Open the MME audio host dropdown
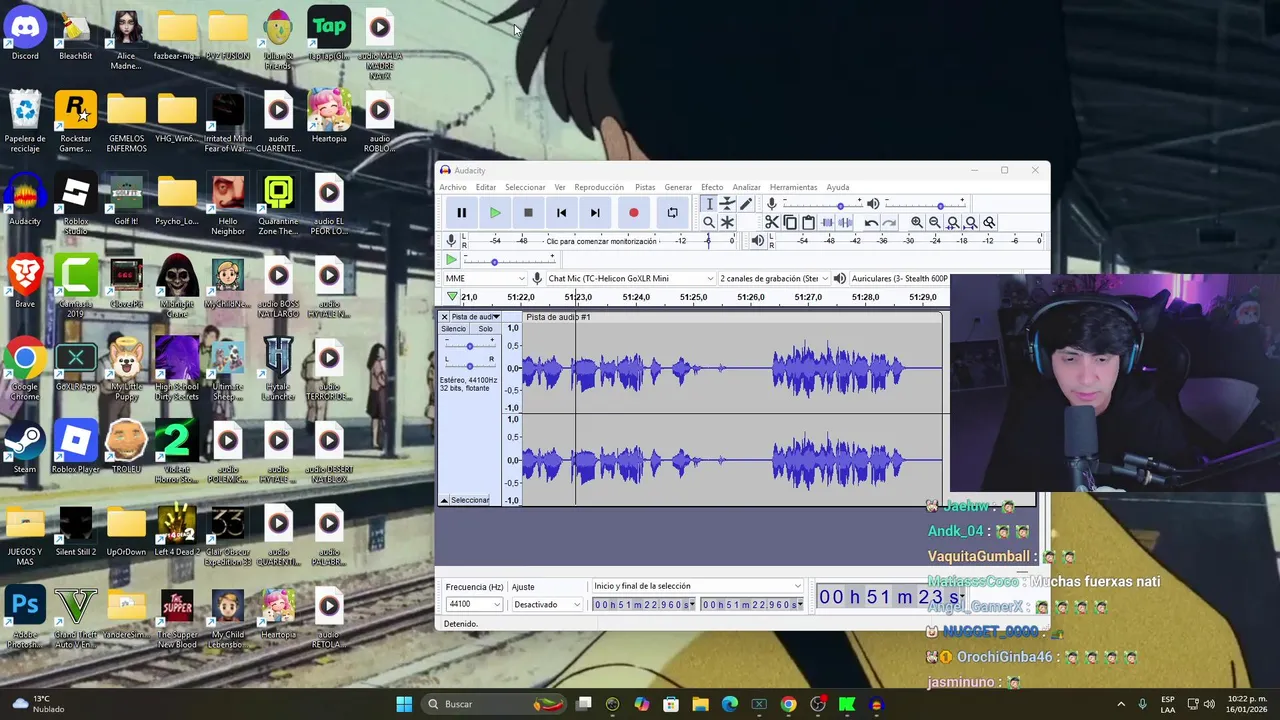Image resolution: width=1280 pixels, height=720 pixels. pos(485,278)
